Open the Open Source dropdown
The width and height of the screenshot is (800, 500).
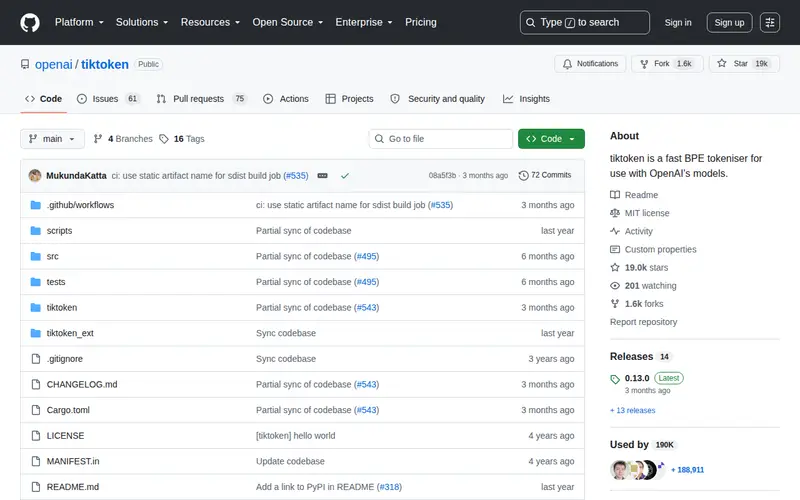tap(287, 22)
